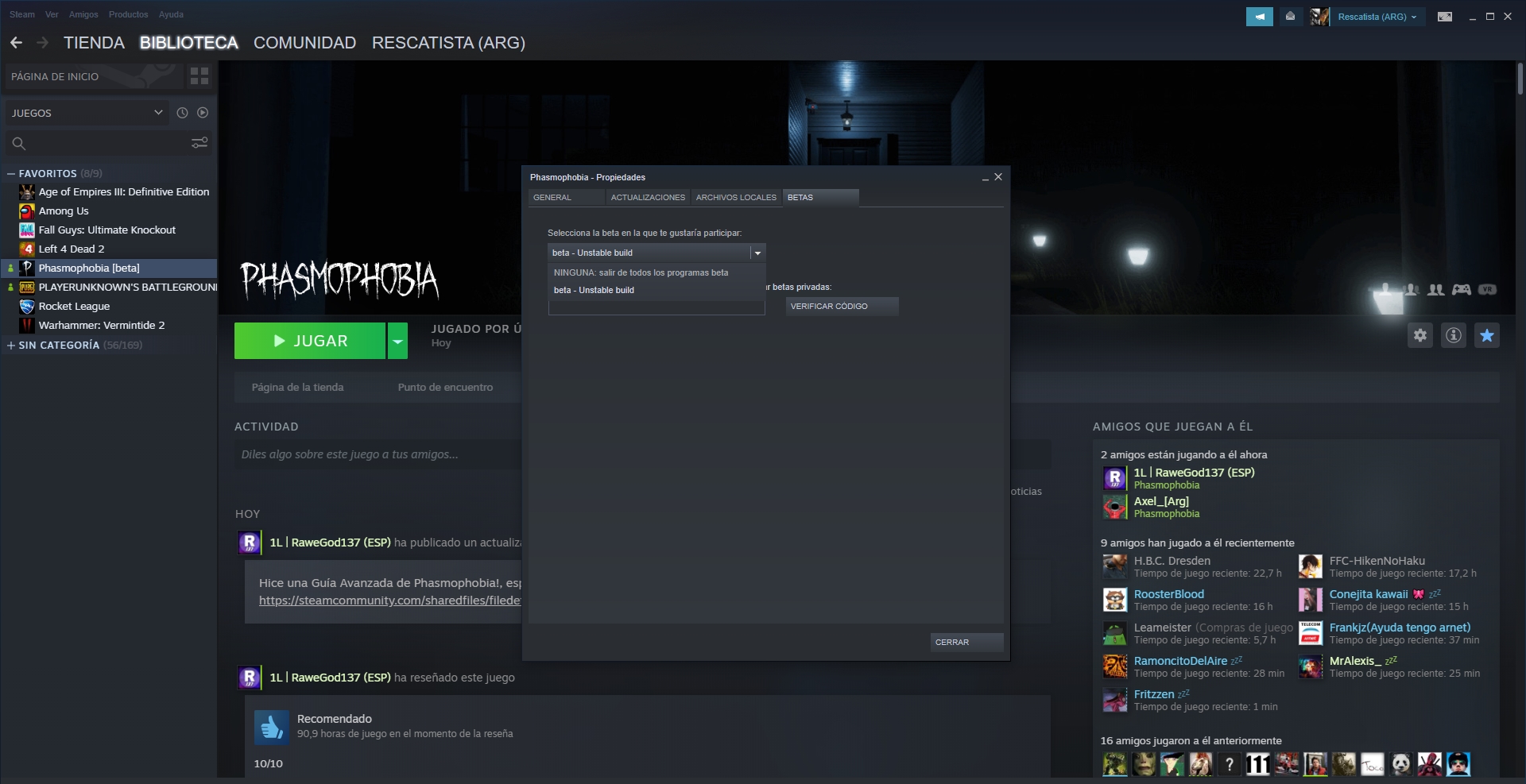
Task: Click the thumbs-up Recomendado icon
Action: coord(272,727)
